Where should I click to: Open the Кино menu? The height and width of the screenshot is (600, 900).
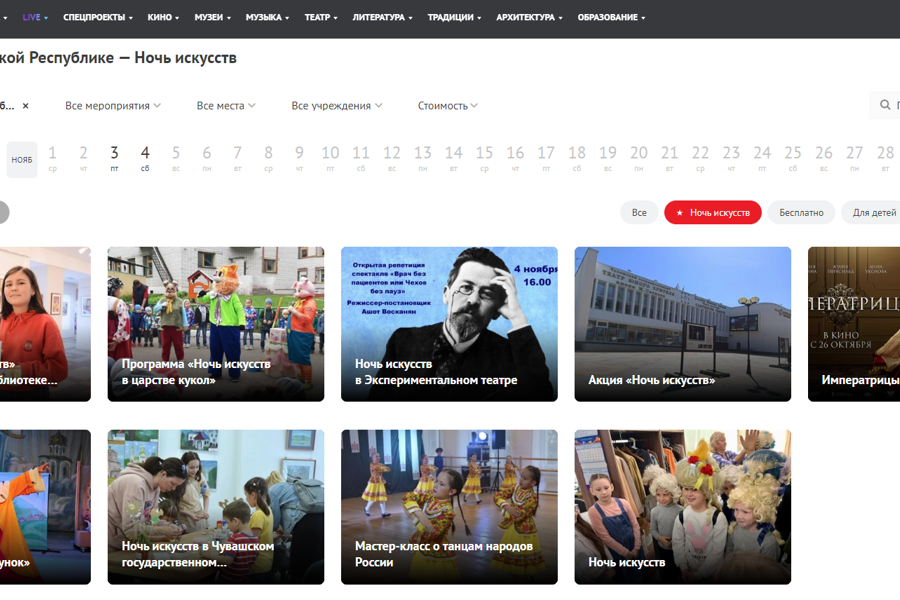(x=163, y=17)
